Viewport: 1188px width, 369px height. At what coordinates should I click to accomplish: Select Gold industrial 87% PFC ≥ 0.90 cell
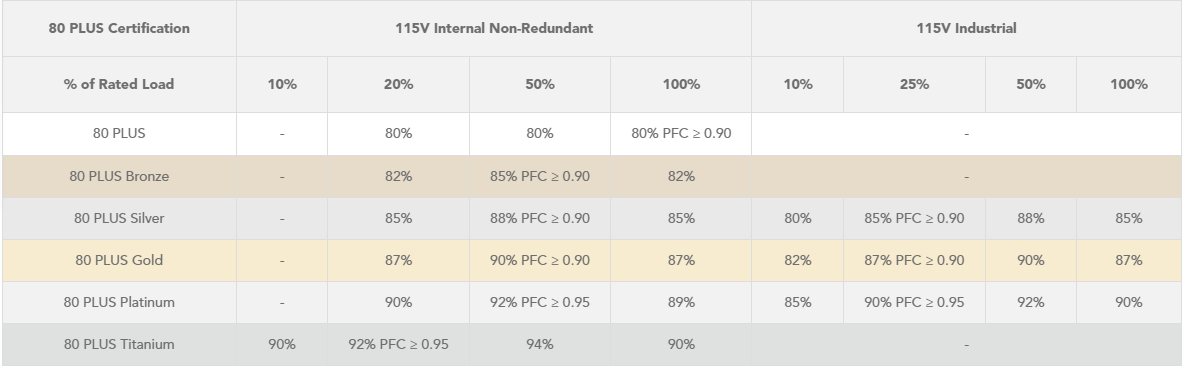click(x=914, y=261)
